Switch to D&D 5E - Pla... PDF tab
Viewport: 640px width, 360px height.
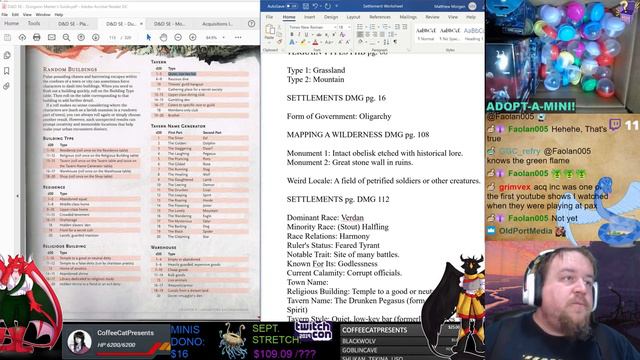(x=73, y=24)
